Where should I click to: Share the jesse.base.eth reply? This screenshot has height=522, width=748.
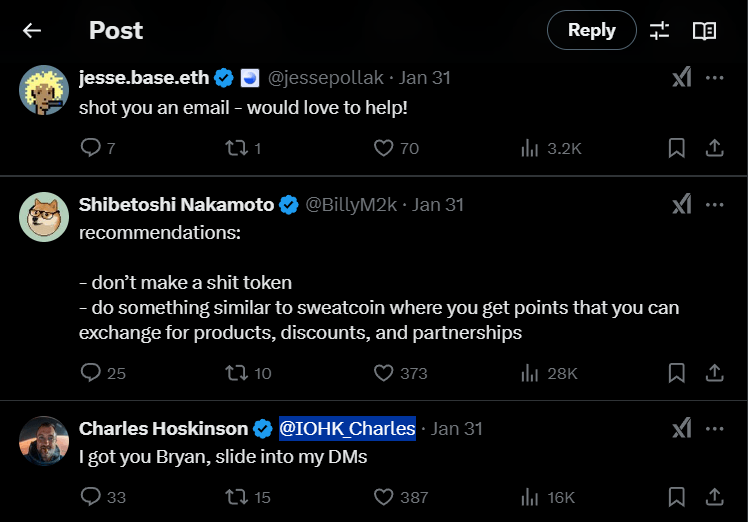click(x=714, y=148)
